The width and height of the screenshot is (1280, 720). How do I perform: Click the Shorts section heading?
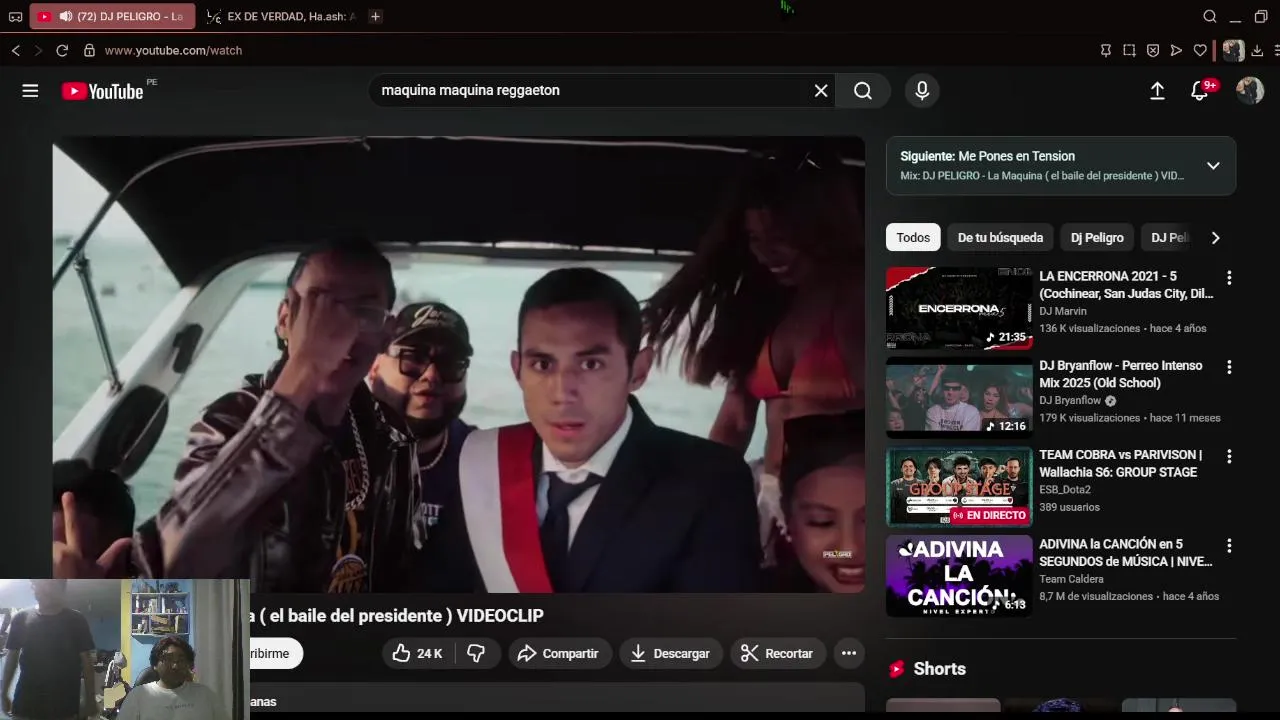[x=940, y=669]
